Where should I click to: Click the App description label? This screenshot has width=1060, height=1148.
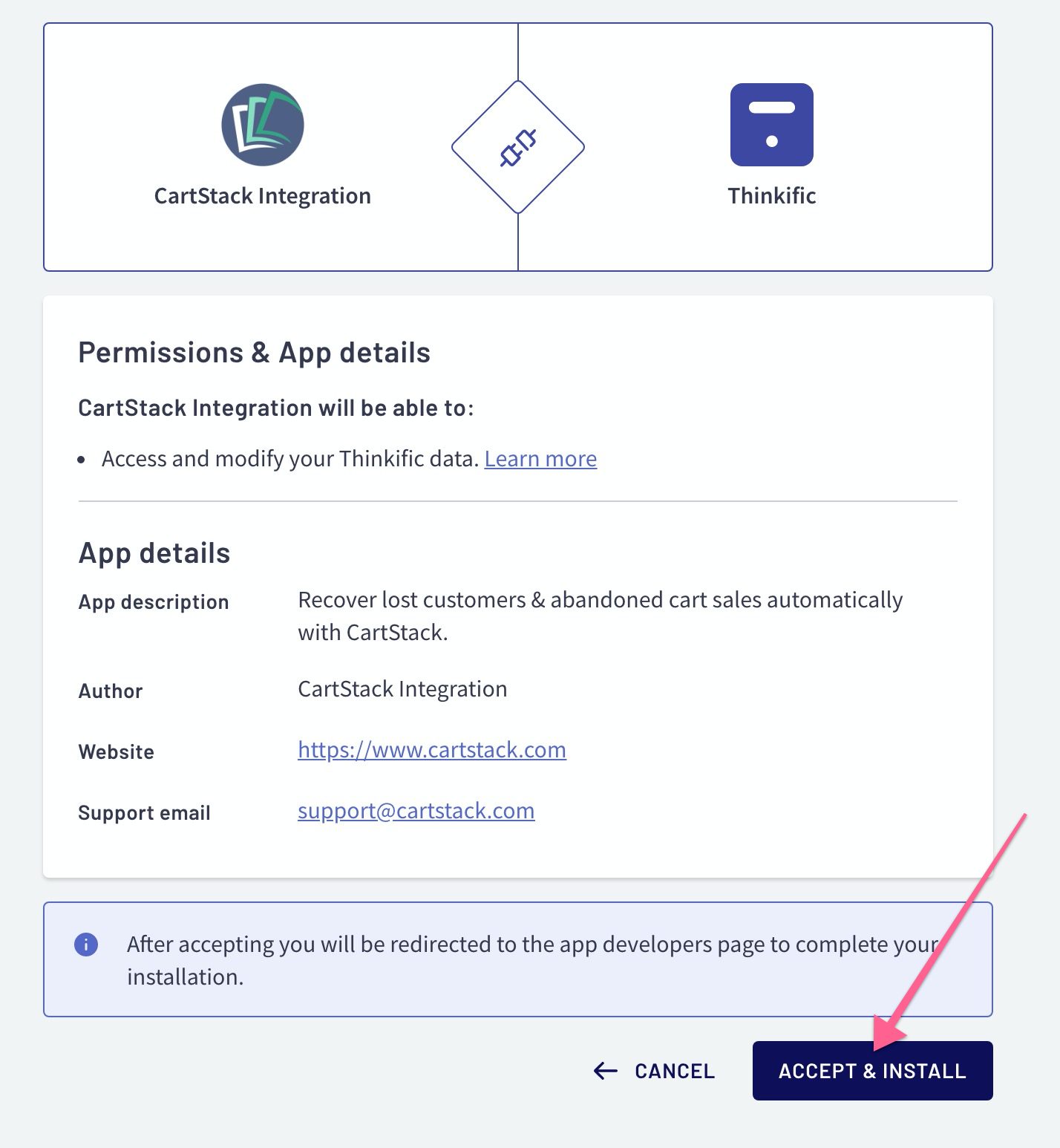tap(154, 602)
